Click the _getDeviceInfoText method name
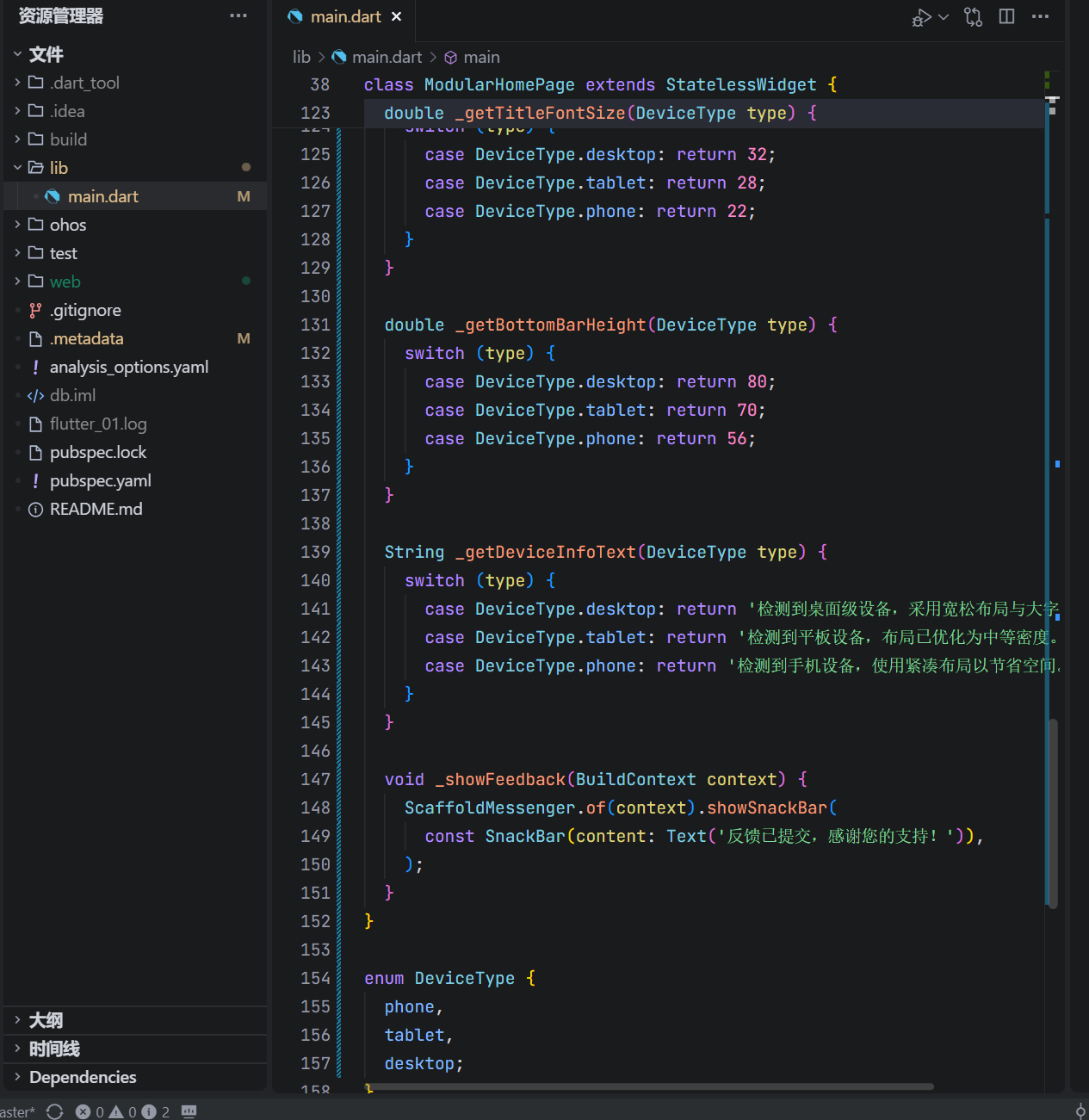This screenshot has height=1120, width=1089. coord(545,552)
